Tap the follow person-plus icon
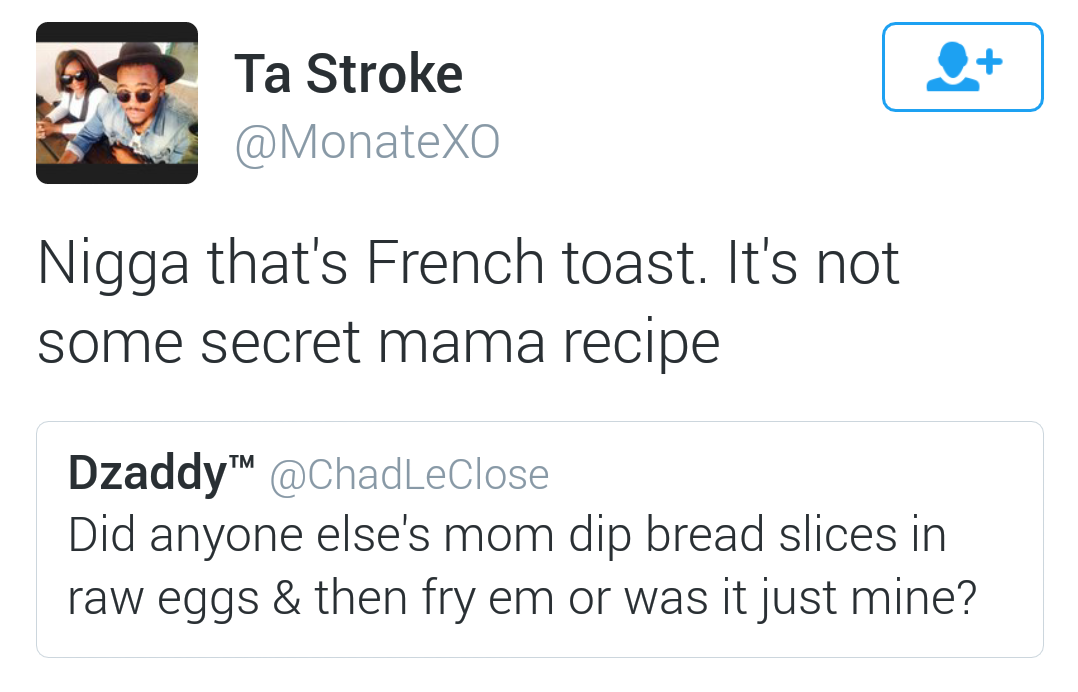 962,67
